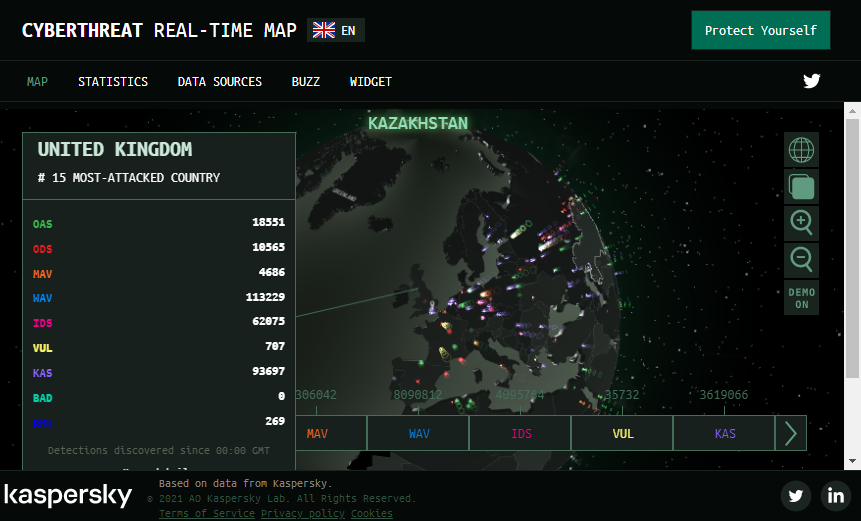This screenshot has width=861, height=521.
Task: Click KAS label in country panel
Action: click(42, 373)
